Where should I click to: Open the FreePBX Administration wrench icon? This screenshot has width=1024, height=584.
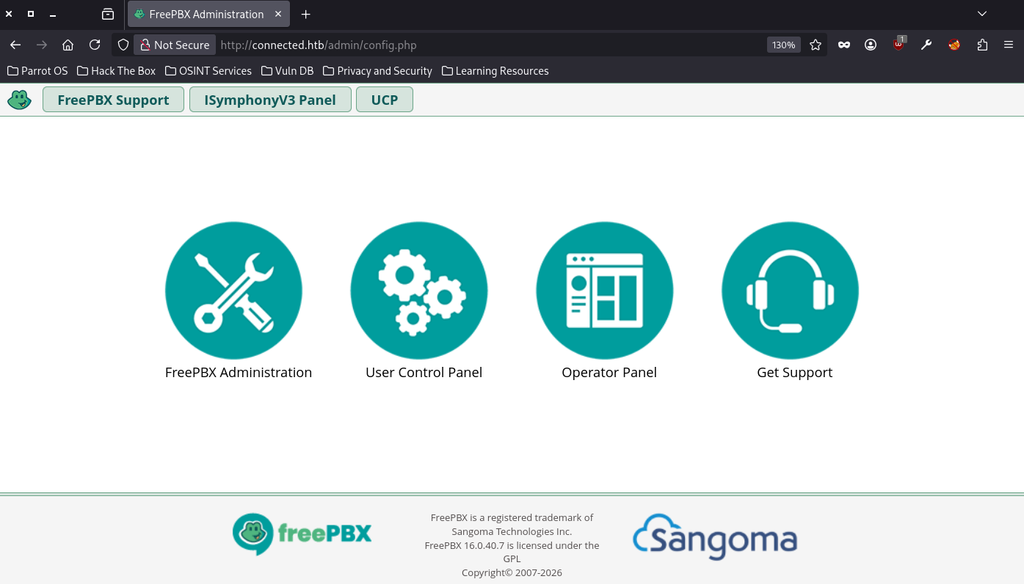point(234,290)
